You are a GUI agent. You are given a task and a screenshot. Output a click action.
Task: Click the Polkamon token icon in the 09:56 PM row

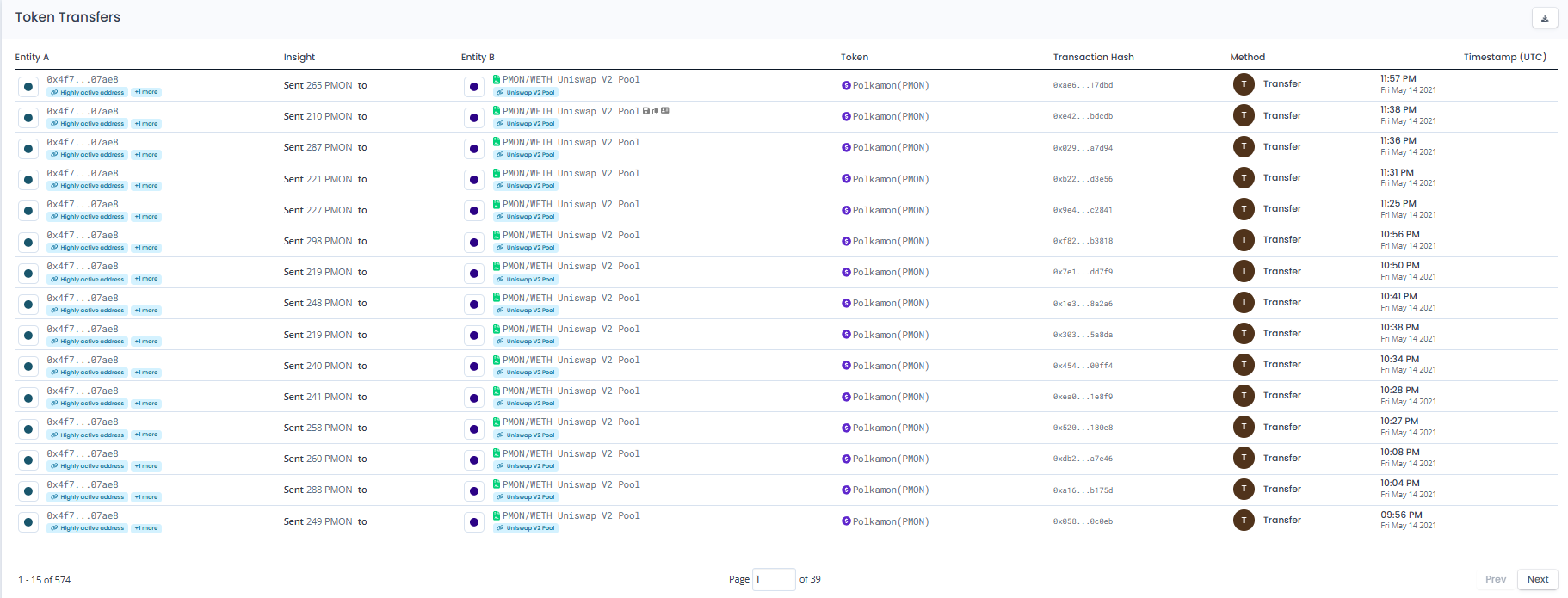click(x=846, y=521)
